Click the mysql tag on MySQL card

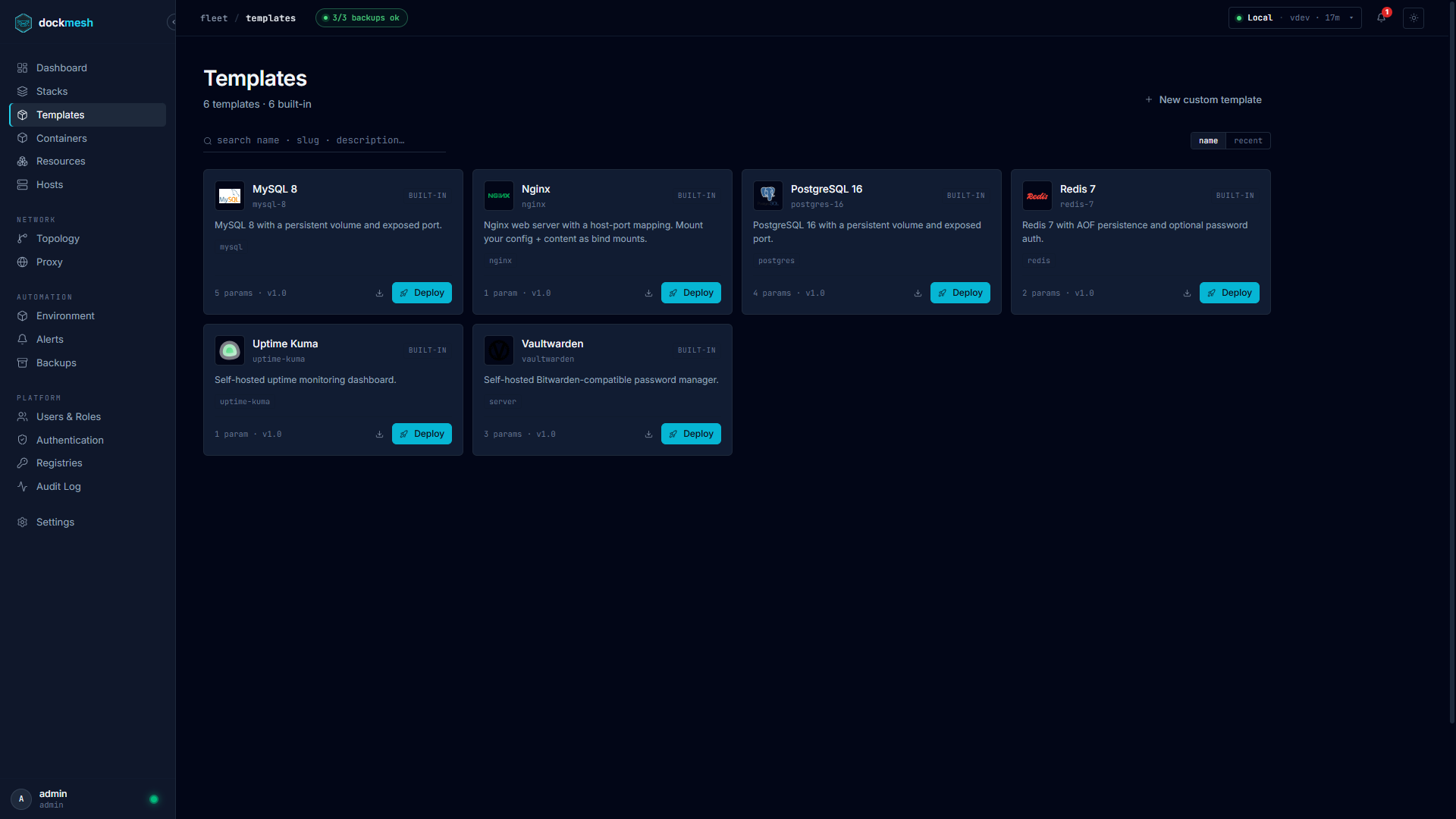231,248
